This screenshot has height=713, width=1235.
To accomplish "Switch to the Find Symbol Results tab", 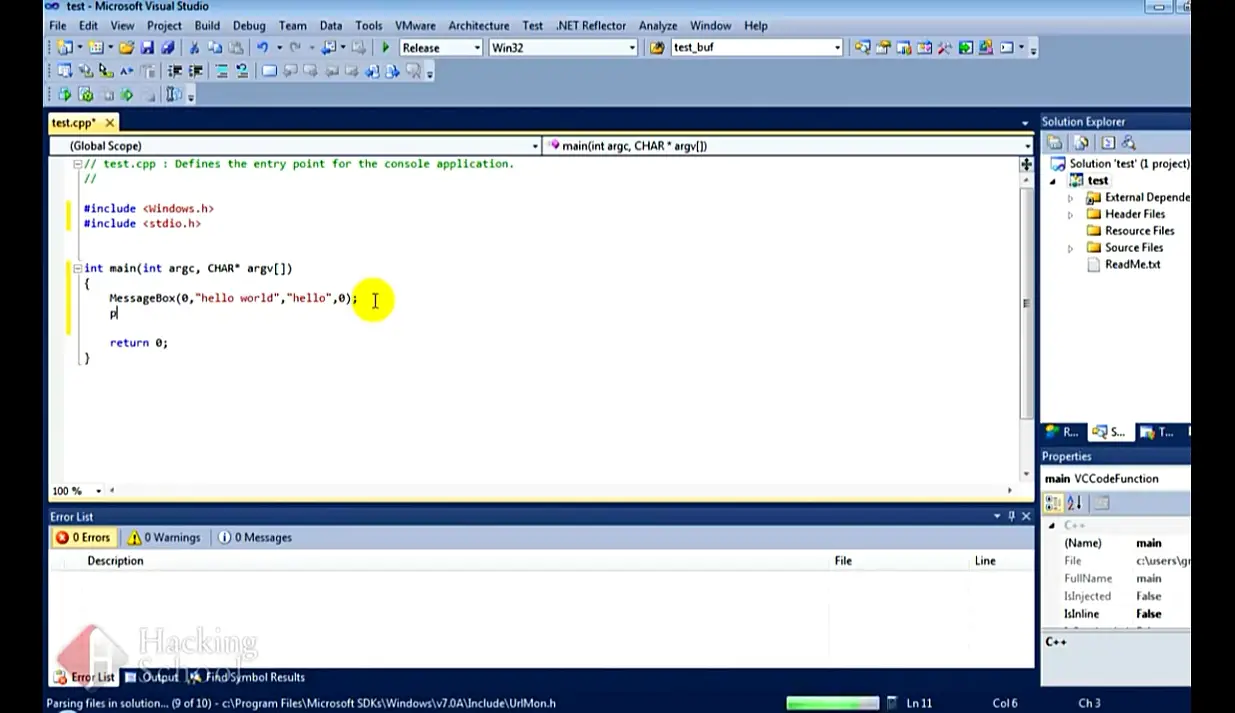I will pos(246,677).
